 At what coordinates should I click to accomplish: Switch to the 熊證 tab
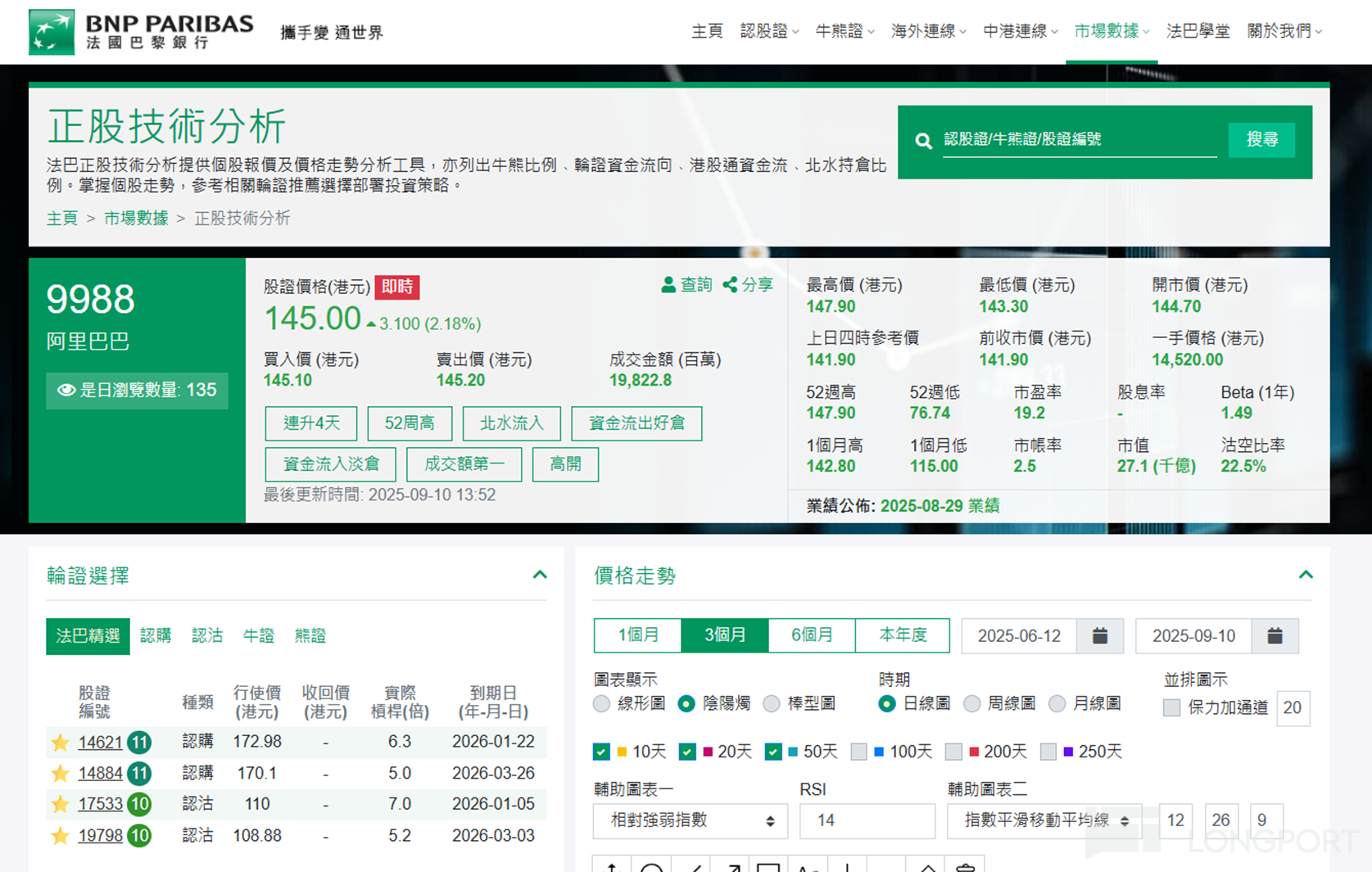(x=310, y=636)
